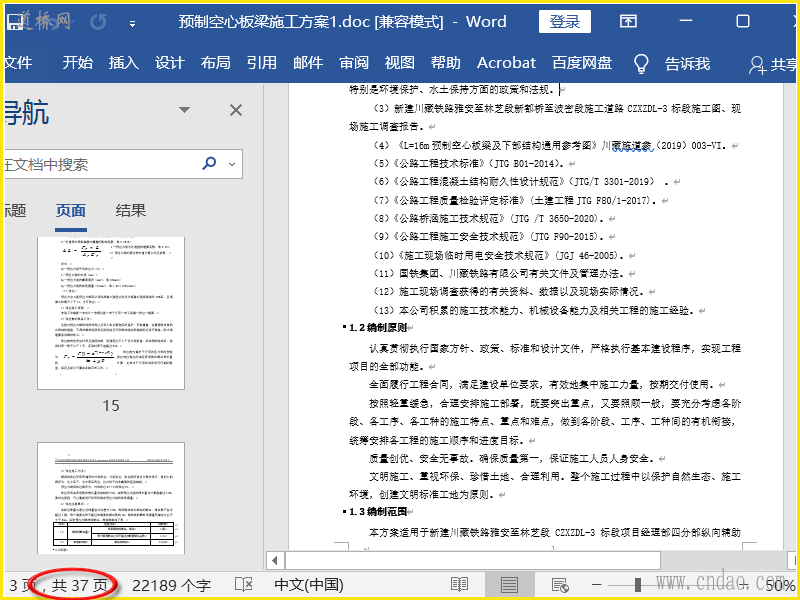Switch to Web Layout view icon
The width and height of the screenshot is (800, 600).
coord(560,585)
